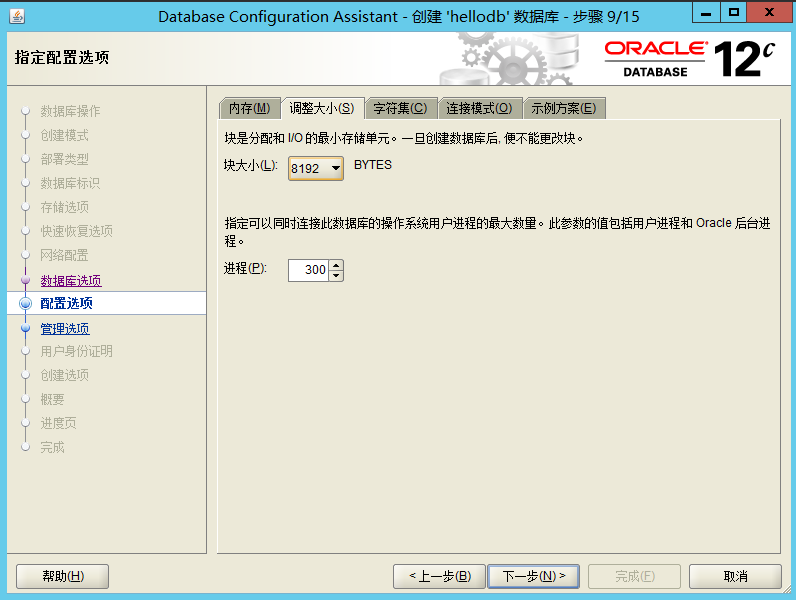Maximize the Database Configuration Assistant window
The width and height of the screenshot is (796, 600).
tap(734, 13)
